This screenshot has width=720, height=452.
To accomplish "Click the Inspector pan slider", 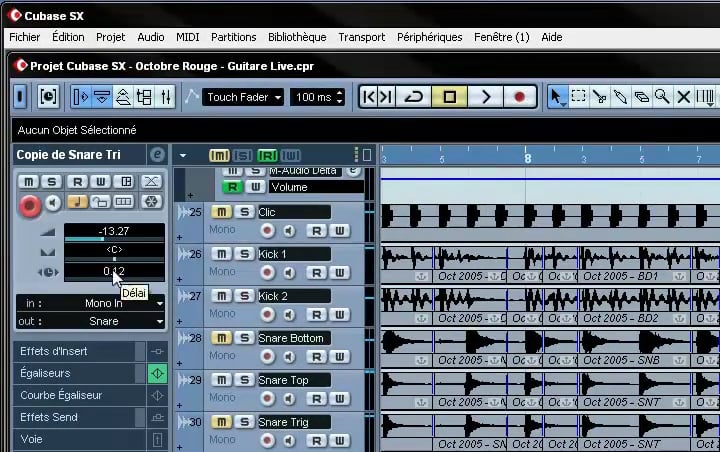I will [114, 259].
